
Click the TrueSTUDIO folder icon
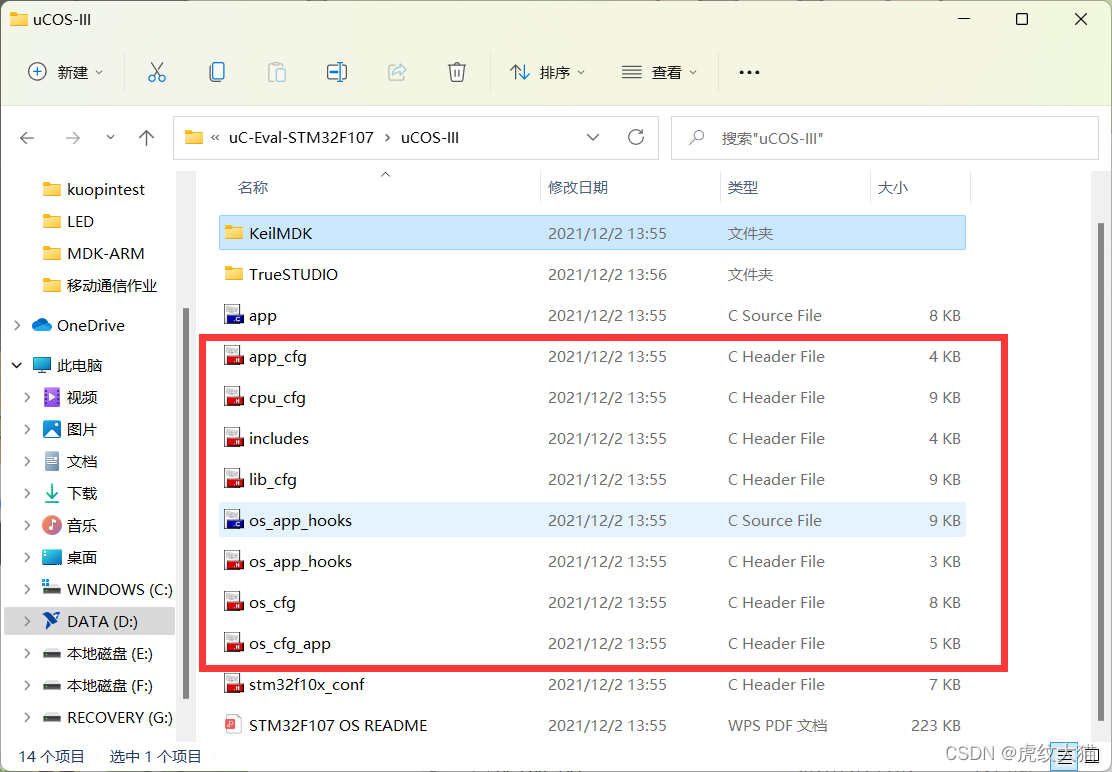pos(234,274)
